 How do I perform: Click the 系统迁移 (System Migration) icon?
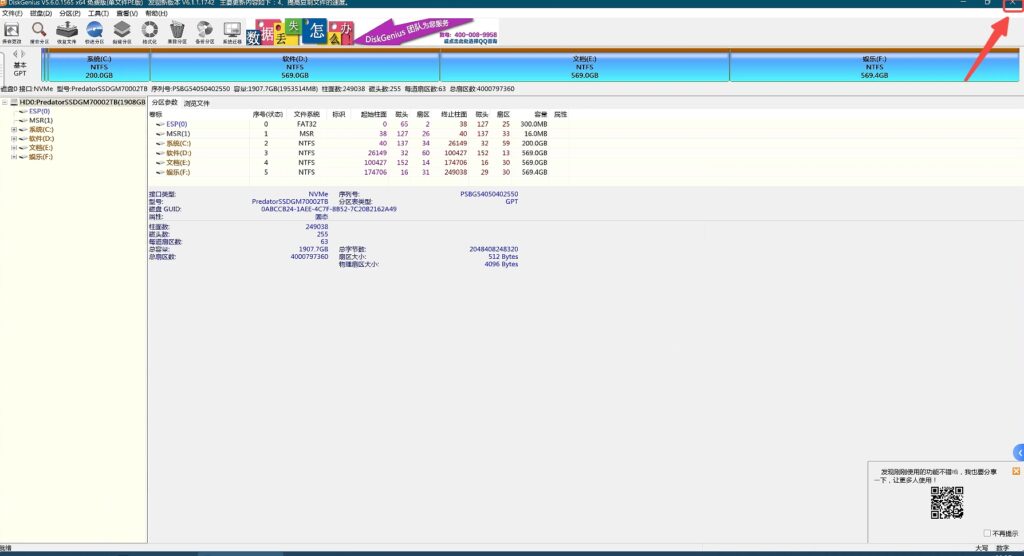(x=232, y=32)
